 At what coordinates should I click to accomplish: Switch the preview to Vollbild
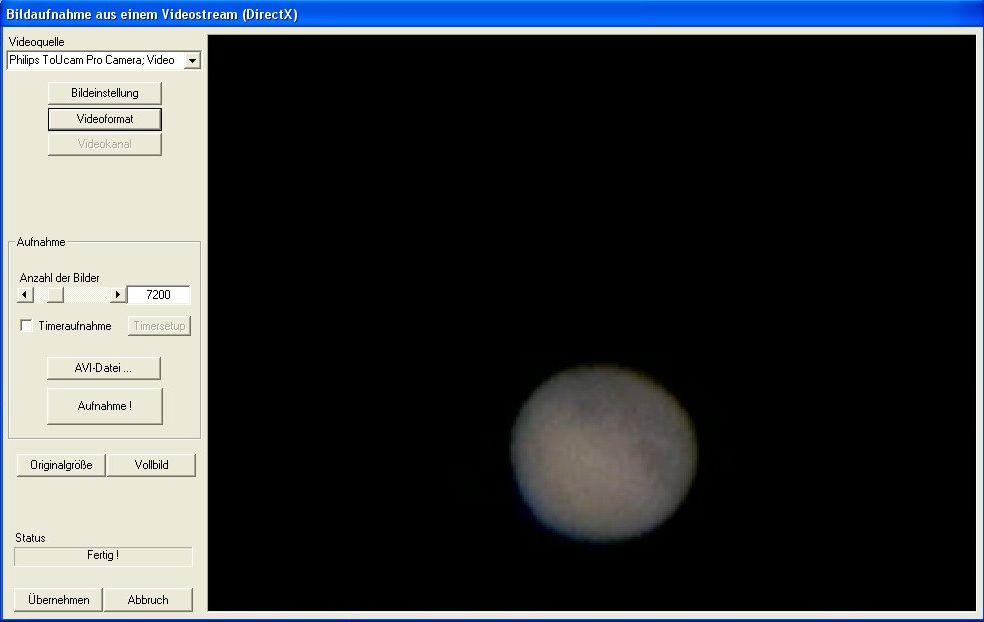[151, 465]
